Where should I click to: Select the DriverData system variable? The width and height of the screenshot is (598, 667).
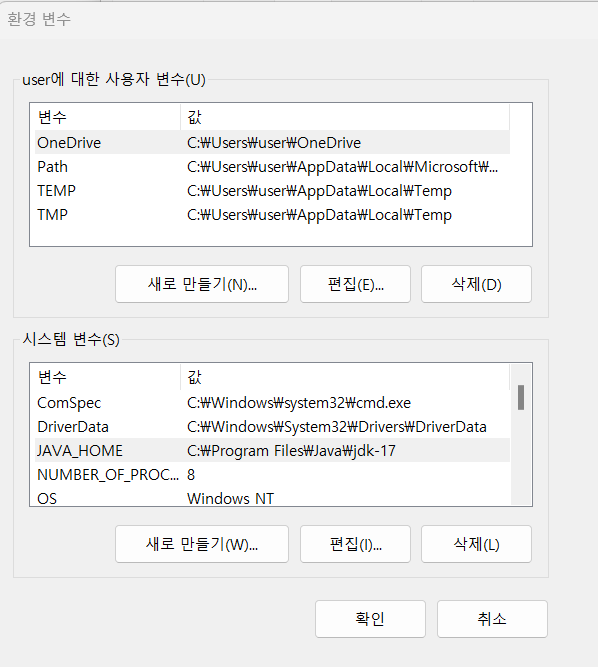[x=272, y=427]
